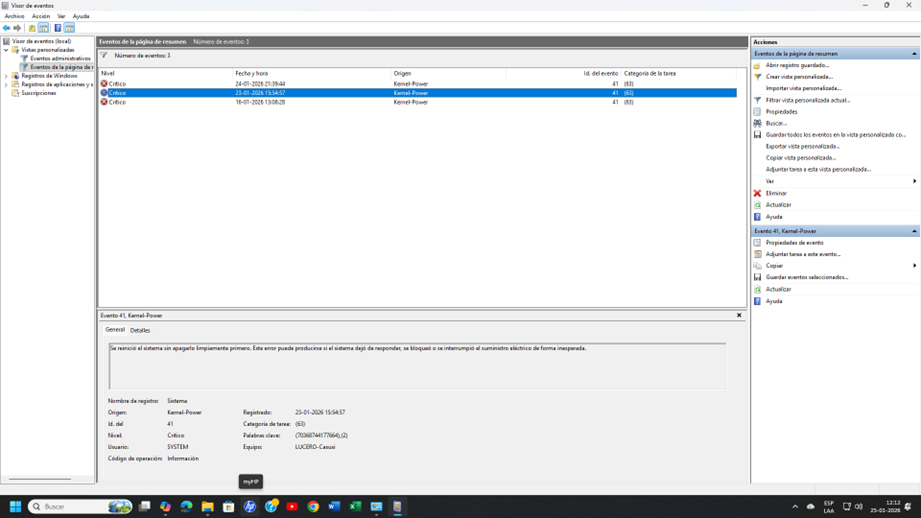Open the HP app in the taskbar
921x518 pixels.
(x=250, y=506)
